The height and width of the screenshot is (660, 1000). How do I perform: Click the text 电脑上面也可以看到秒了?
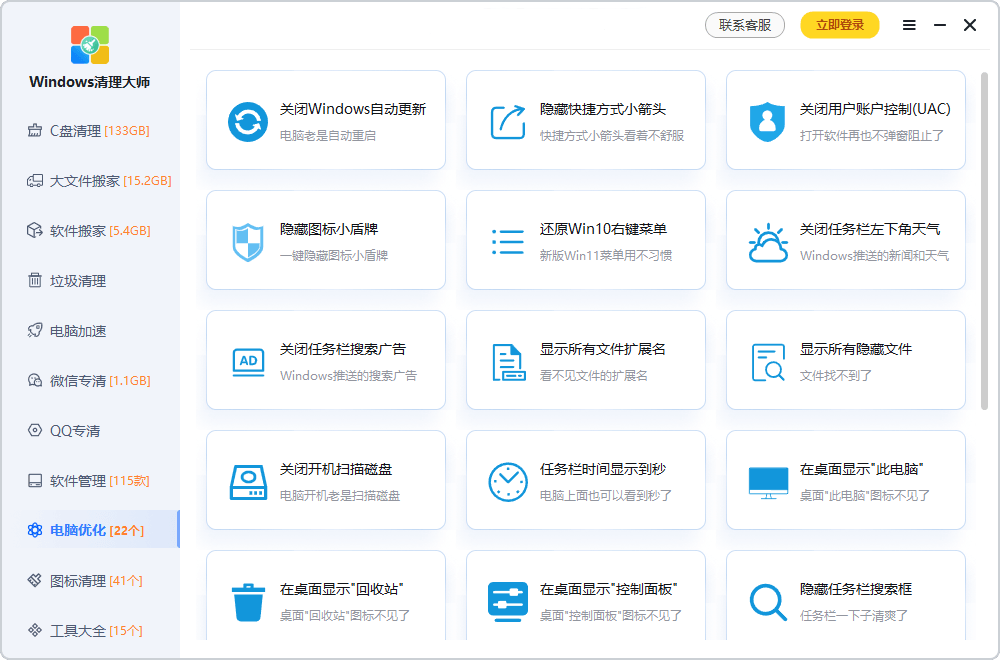tap(606, 495)
